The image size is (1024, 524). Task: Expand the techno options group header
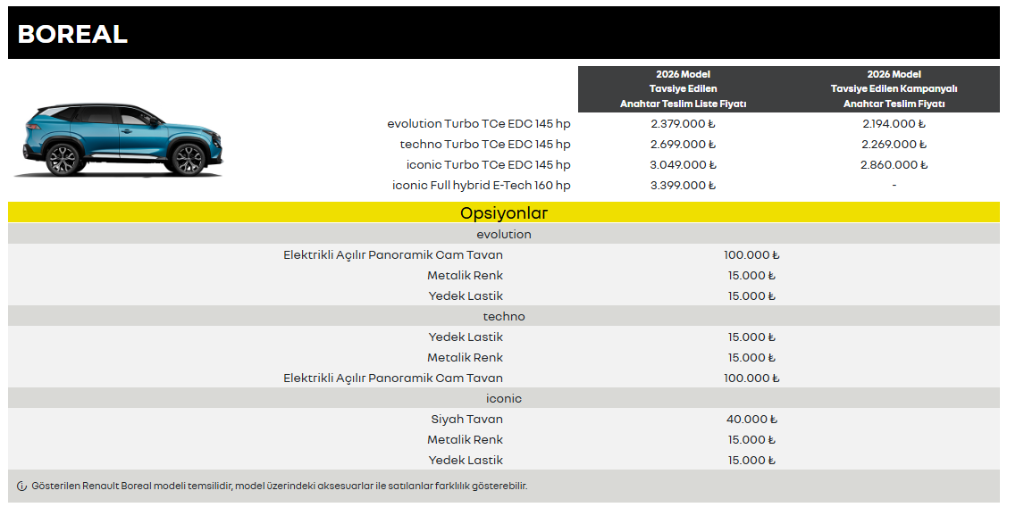pyautogui.click(x=504, y=316)
